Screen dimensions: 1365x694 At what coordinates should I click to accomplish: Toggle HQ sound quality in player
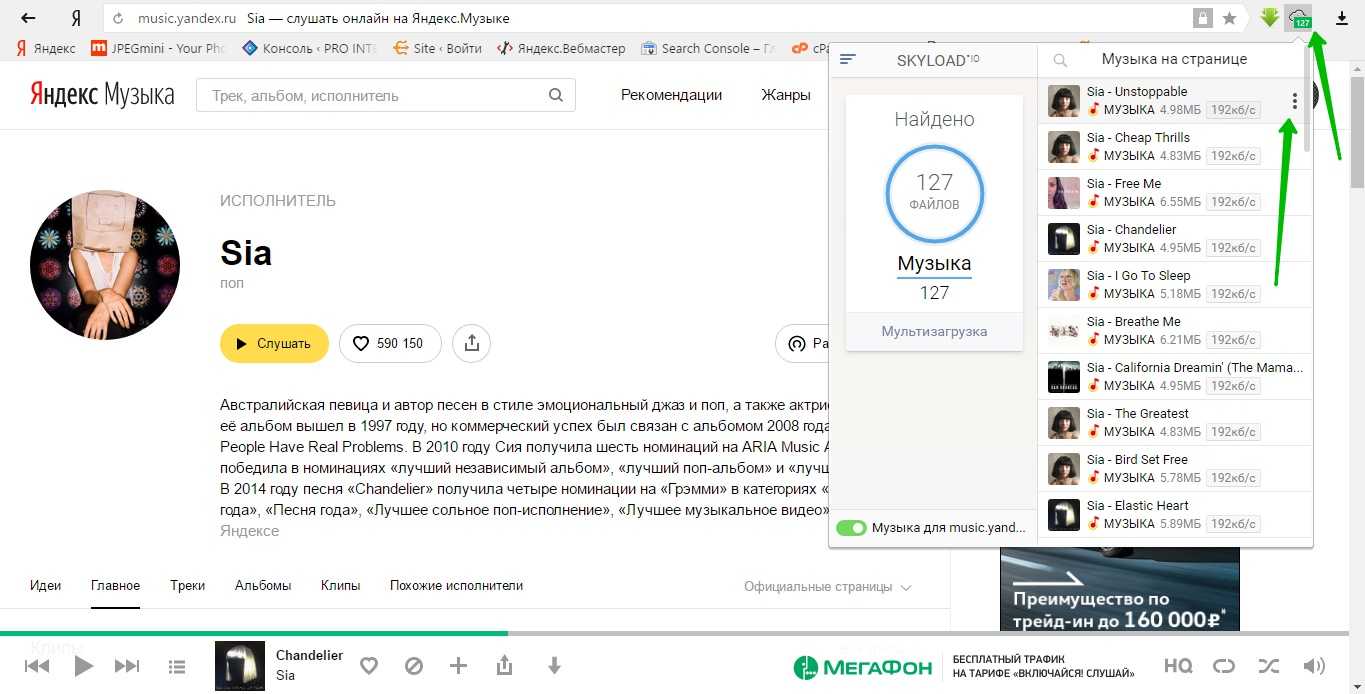tap(1178, 666)
